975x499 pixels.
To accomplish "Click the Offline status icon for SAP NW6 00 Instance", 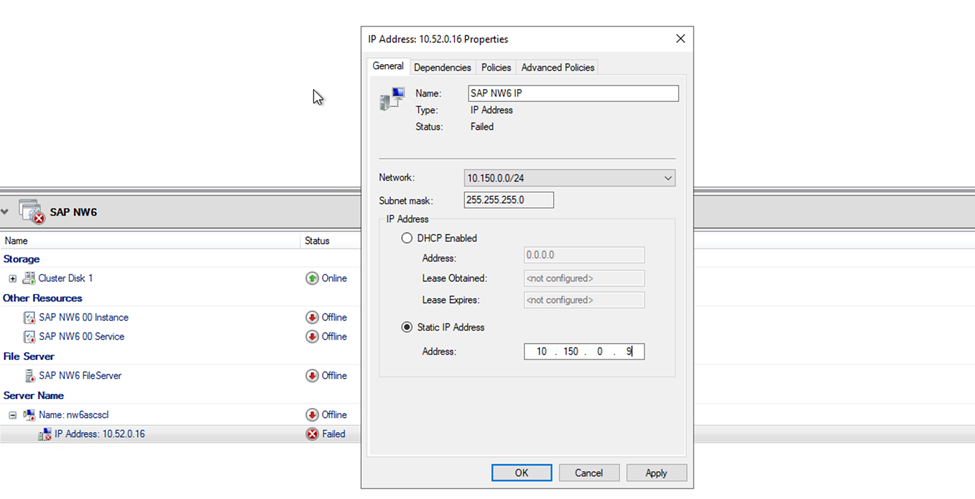I will point(312,317).
